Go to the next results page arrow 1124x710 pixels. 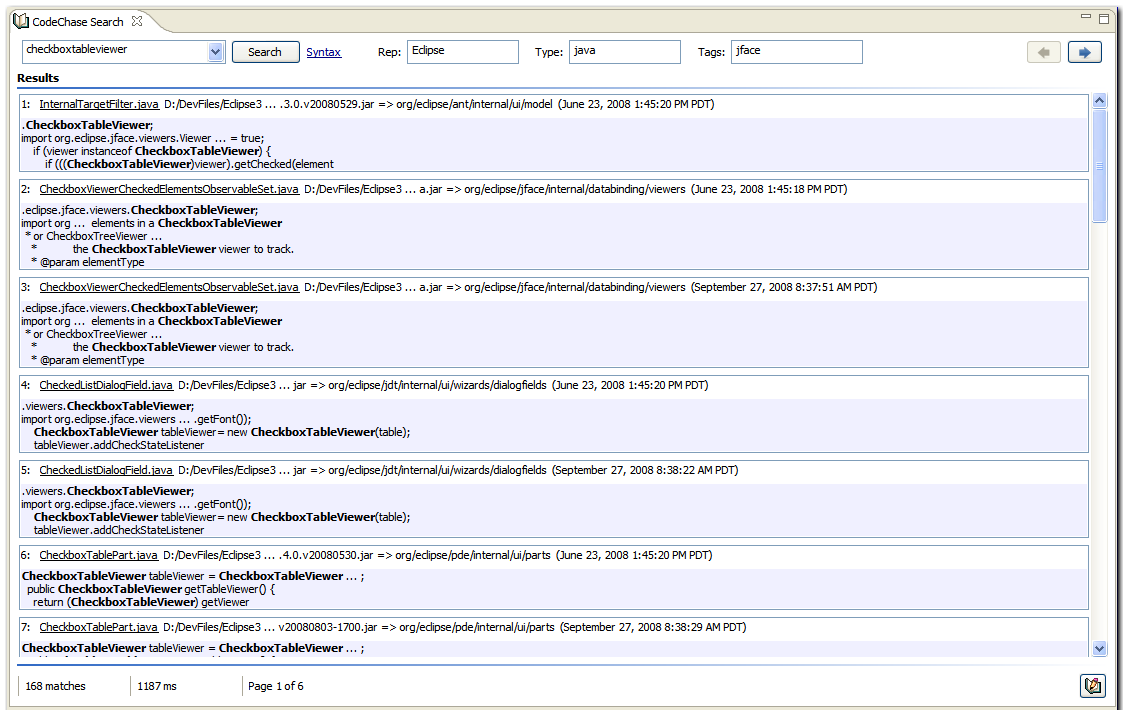pos(1085,52)
